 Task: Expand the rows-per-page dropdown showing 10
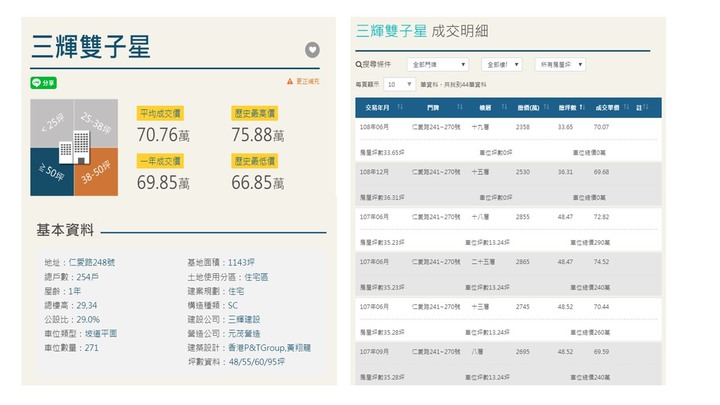point(400,85)
